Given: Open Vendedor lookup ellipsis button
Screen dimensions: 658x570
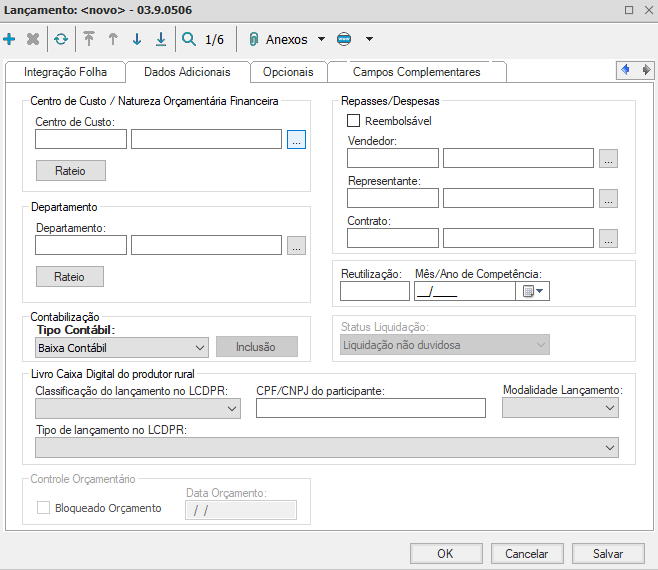Looking at the screenshot, I should [608, 158].
